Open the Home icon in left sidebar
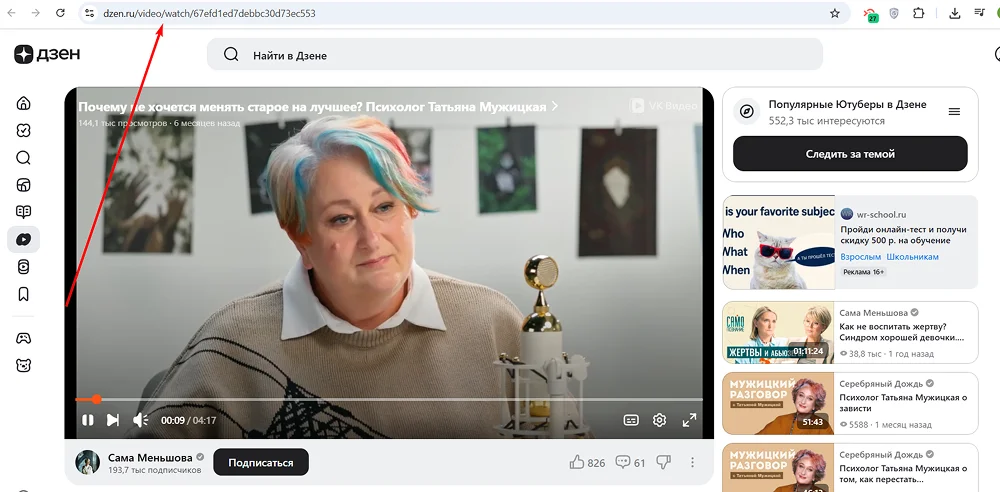This screenshot has height=492, width=1000. click(24, 103)
